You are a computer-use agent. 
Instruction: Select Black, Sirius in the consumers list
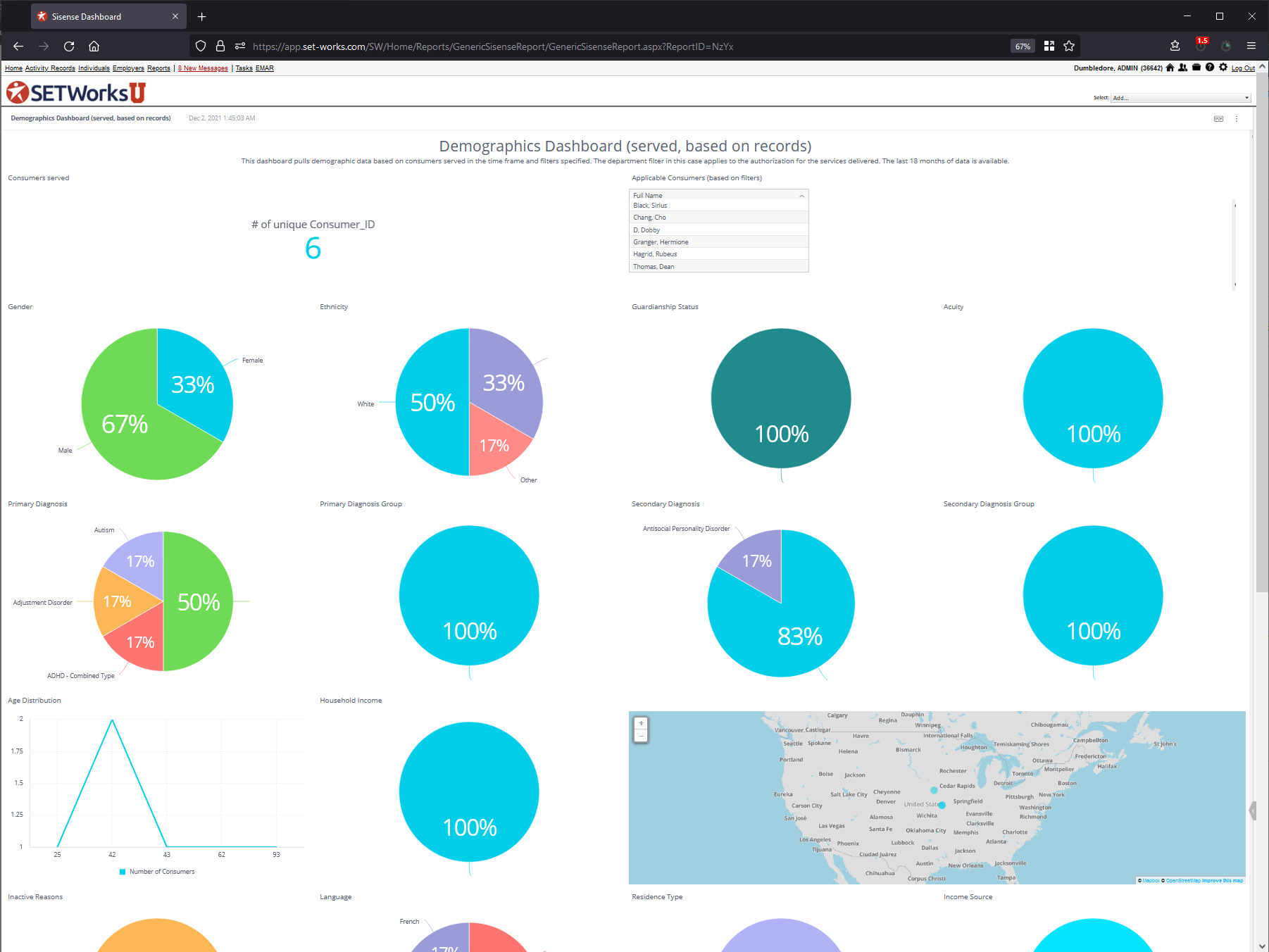pyautogui.click(x=718, y=206)
